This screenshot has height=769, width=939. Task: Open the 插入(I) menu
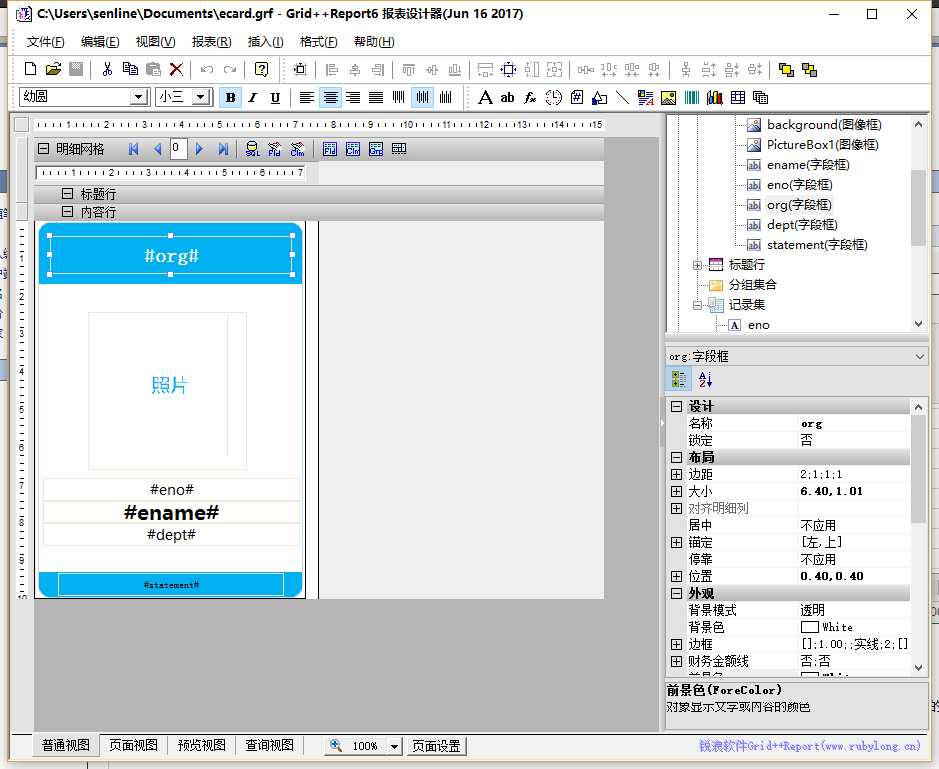coord(265,42)
